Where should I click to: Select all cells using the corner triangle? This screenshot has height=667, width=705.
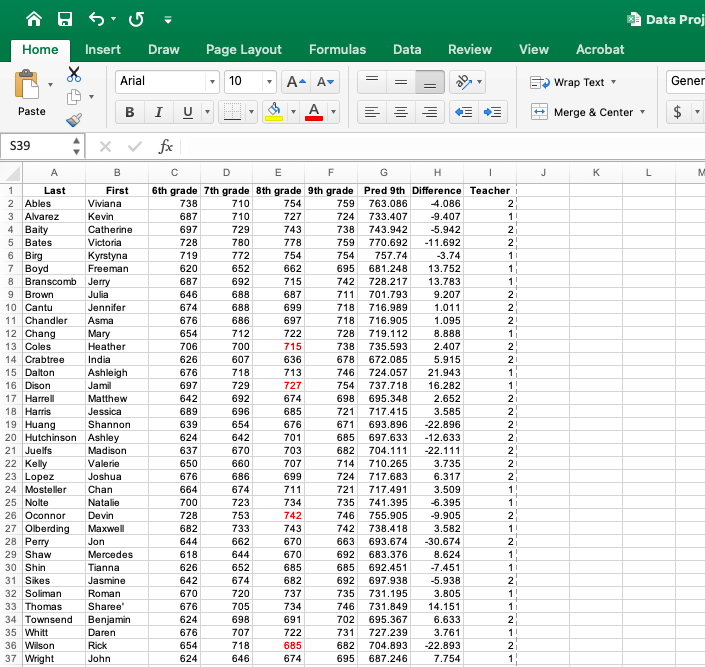(x=12, y=173)
